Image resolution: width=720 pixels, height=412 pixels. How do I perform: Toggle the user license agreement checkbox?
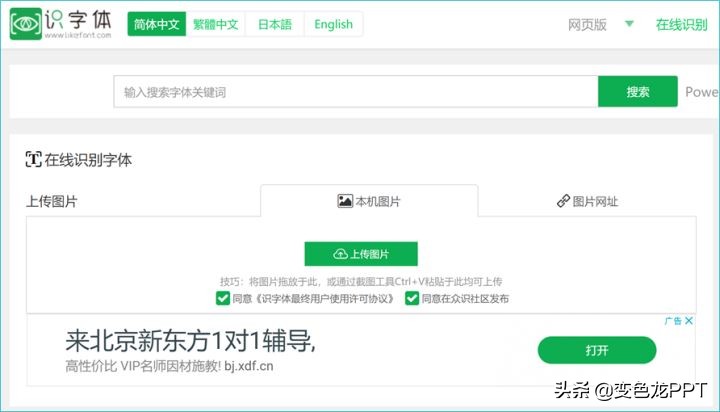(223, 299)
